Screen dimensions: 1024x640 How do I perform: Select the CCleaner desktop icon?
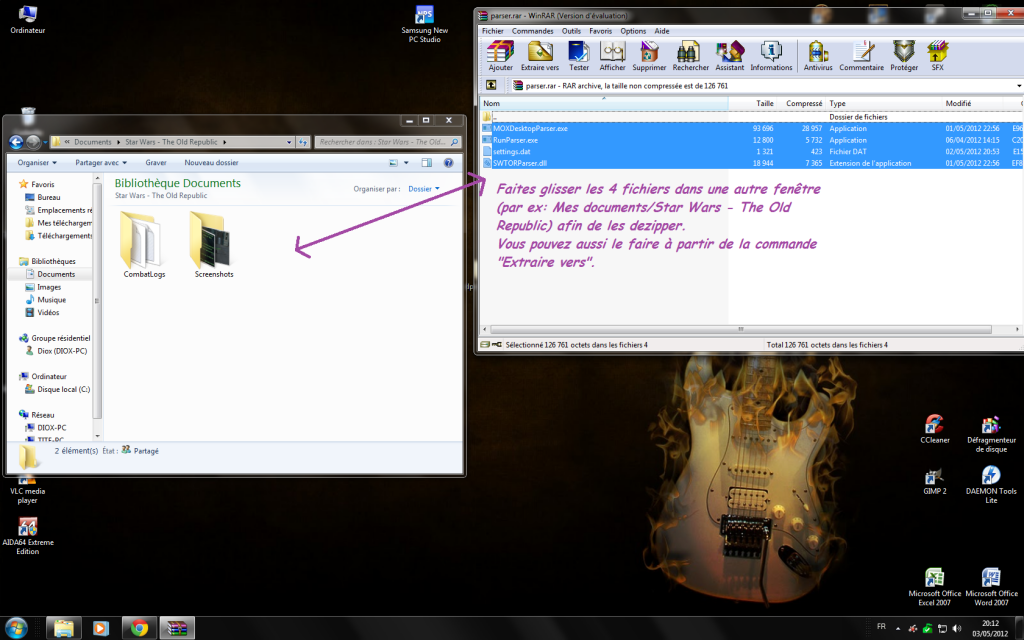point(935,429)
